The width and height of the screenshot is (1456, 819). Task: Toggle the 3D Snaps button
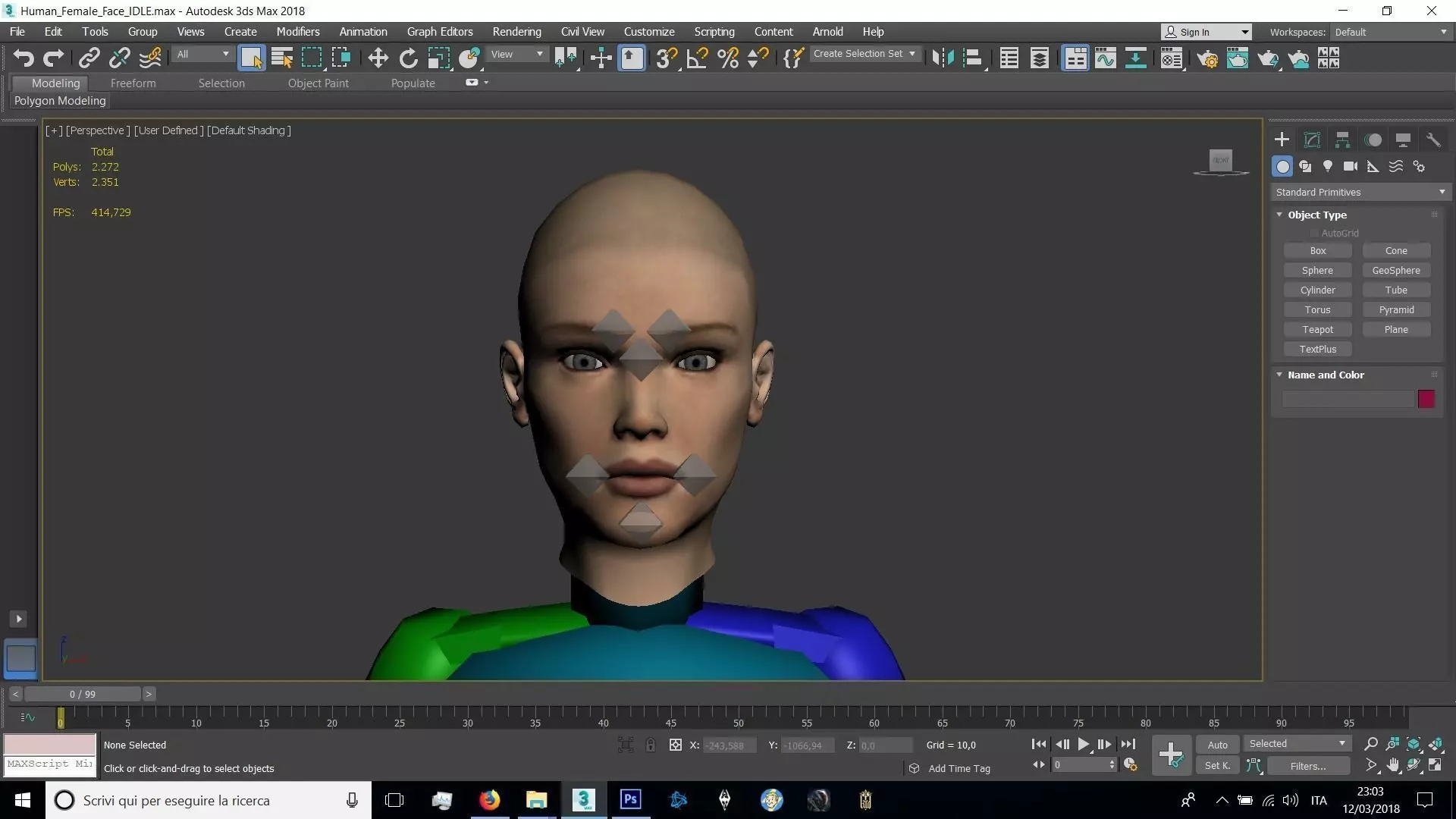[x=667, y=58]
